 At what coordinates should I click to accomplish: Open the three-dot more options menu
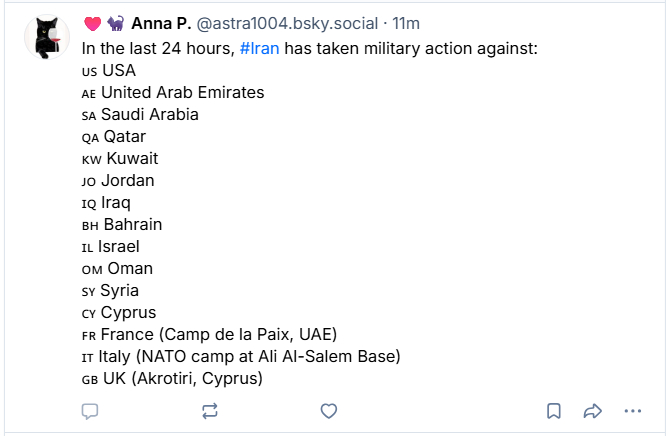pyautogui.click(x=632, y=411)
